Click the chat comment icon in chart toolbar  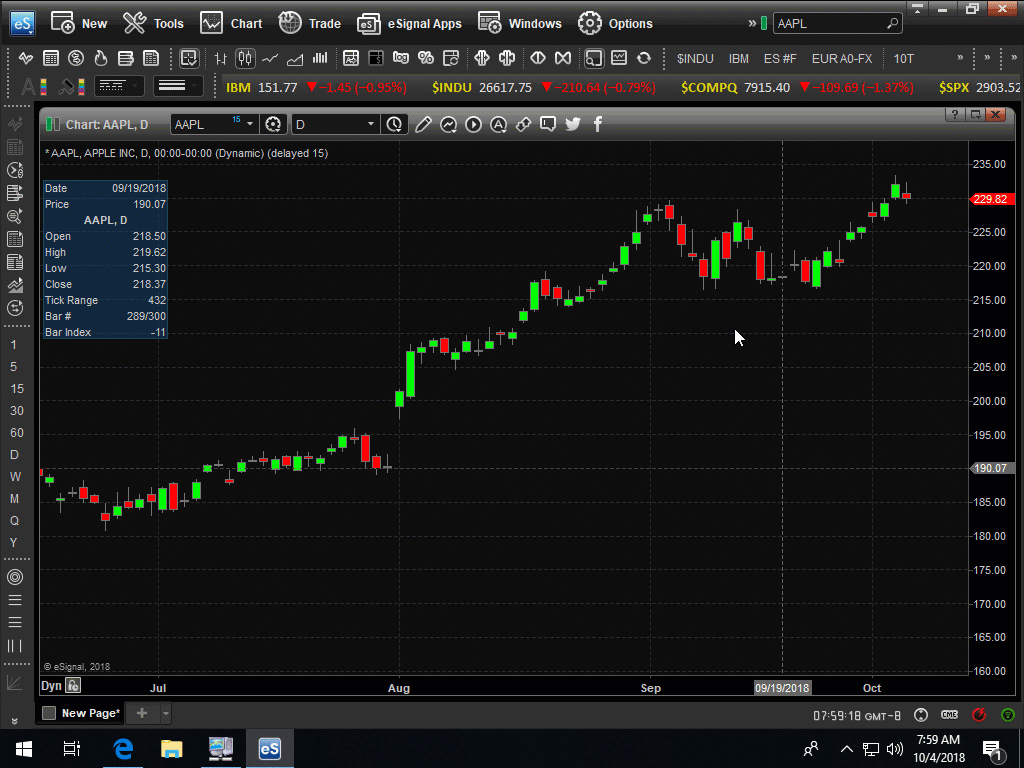tap(548, 124)
